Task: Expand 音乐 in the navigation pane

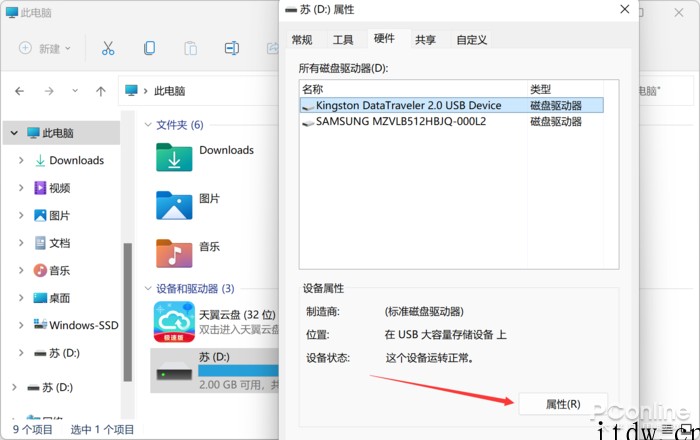Action: (21, 270)
